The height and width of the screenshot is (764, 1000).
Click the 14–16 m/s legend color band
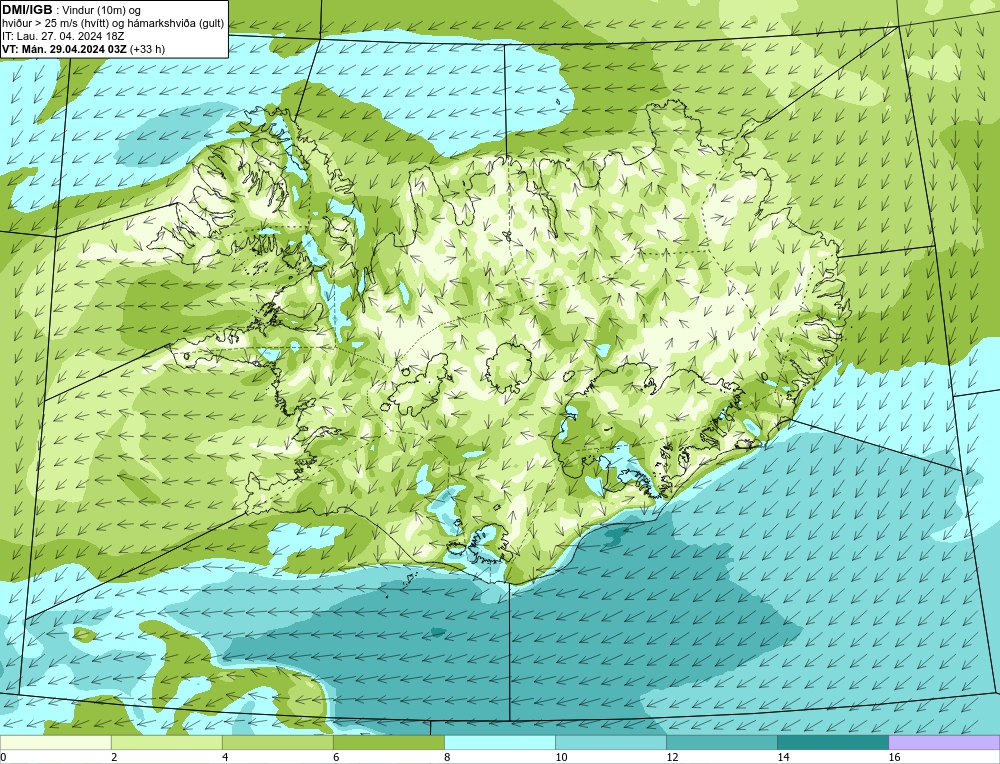pyautogui.click(x=832, y=742)
